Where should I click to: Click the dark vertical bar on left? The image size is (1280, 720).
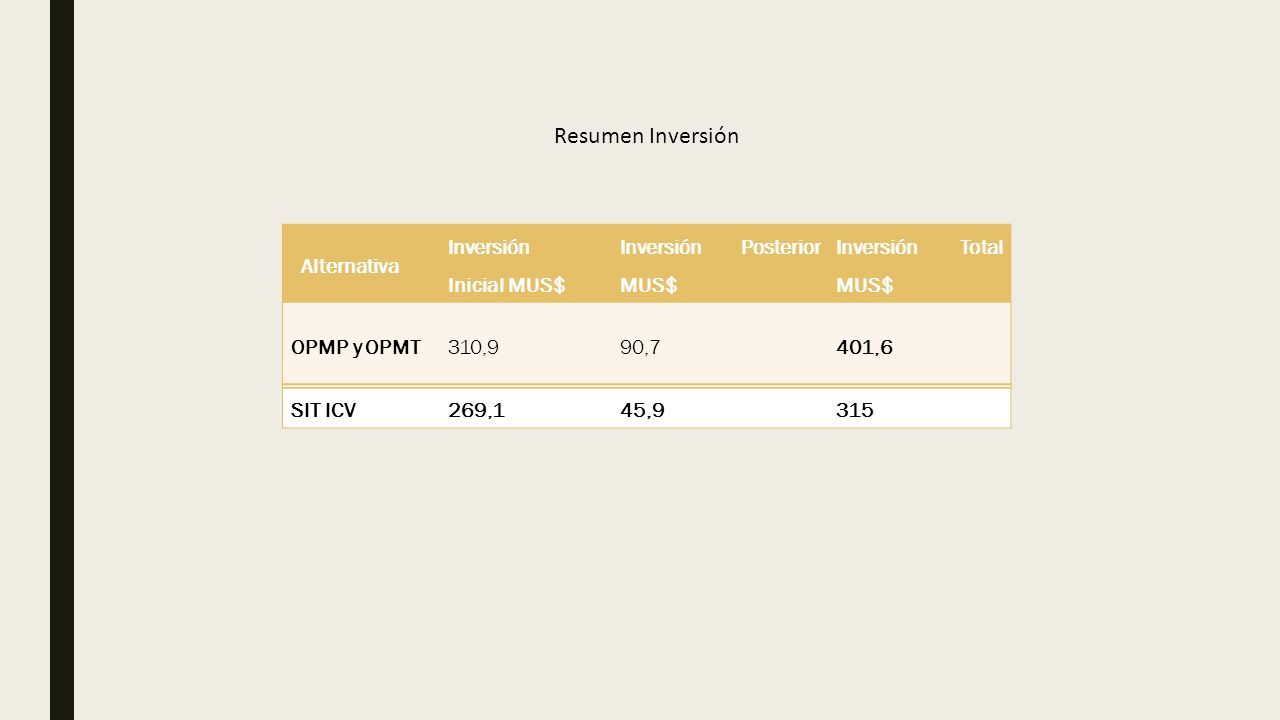coord(62,360)
